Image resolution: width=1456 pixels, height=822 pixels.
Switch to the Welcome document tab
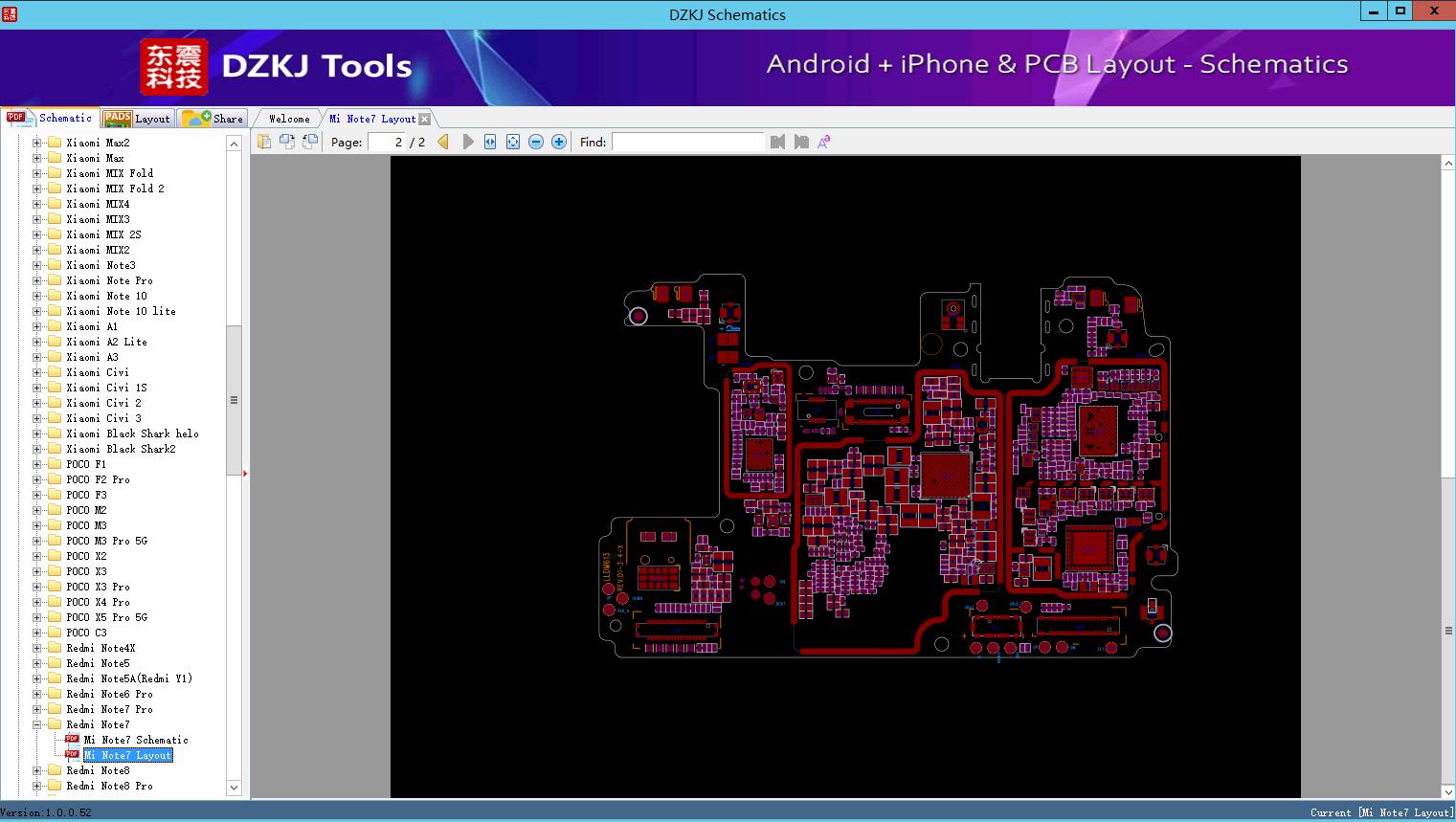coord(288,119)
